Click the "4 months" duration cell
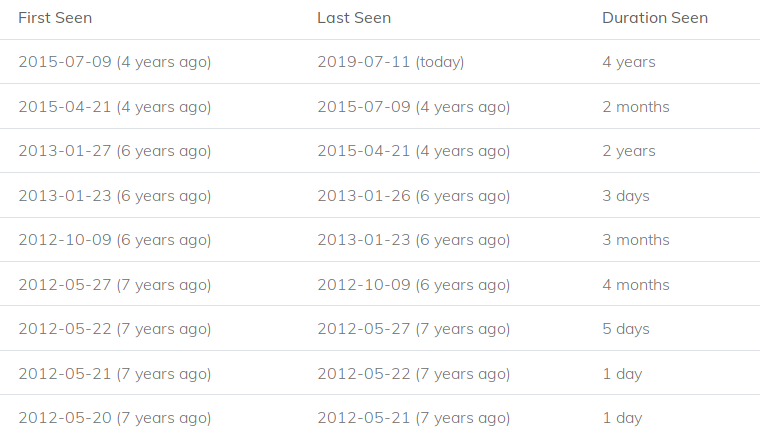 [x=636, y=285]
